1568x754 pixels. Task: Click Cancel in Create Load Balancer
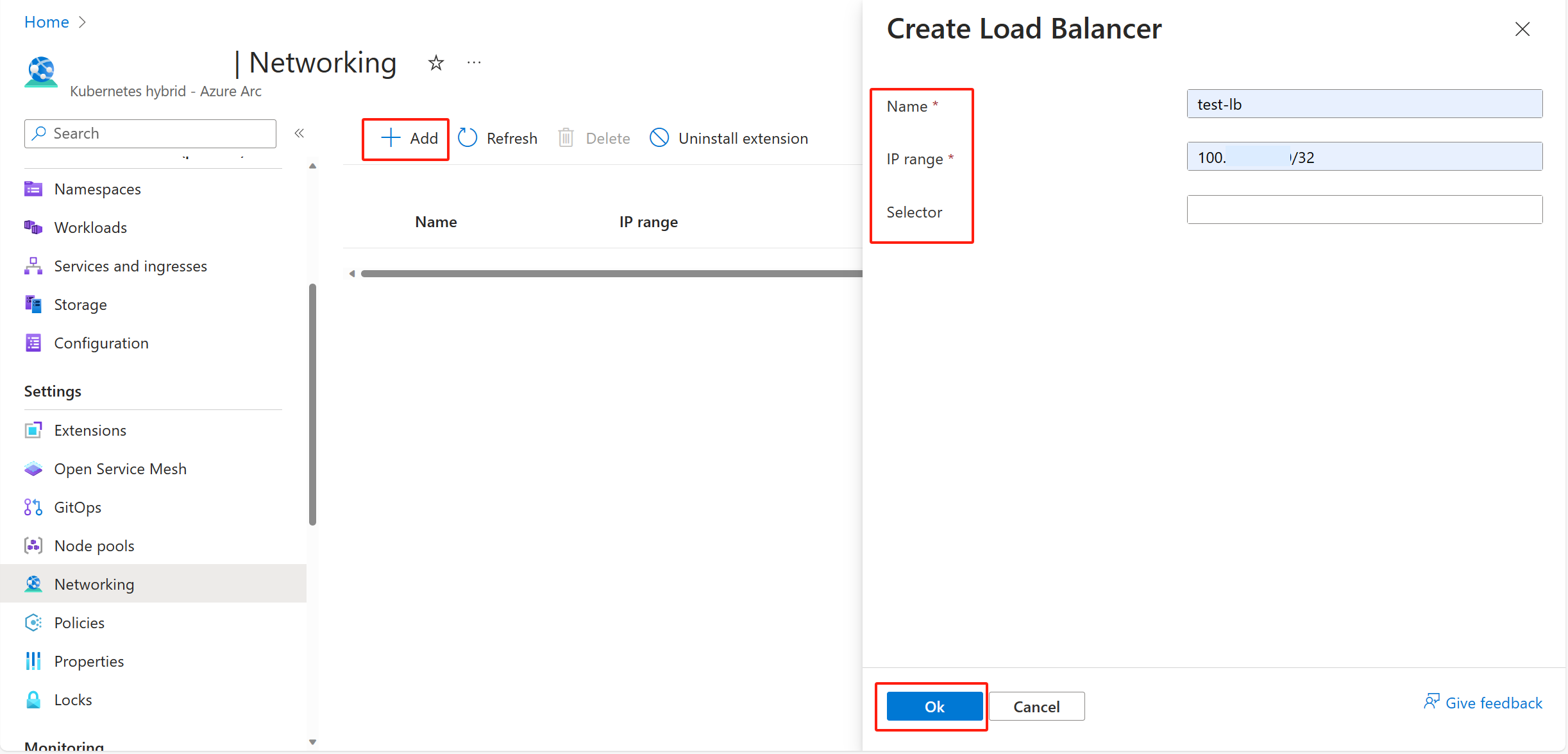click(x=1036, y=707)
